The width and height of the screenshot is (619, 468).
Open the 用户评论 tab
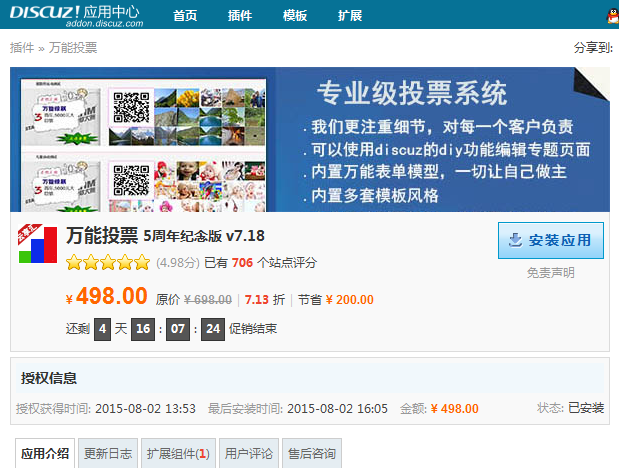(249, 453)
